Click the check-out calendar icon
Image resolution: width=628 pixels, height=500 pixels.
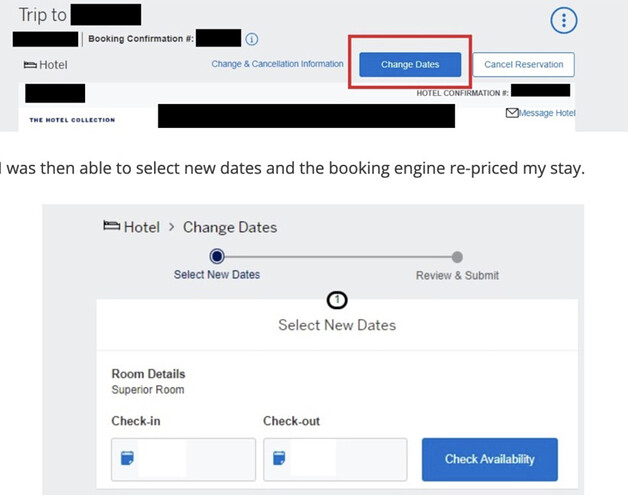(279, 458)
